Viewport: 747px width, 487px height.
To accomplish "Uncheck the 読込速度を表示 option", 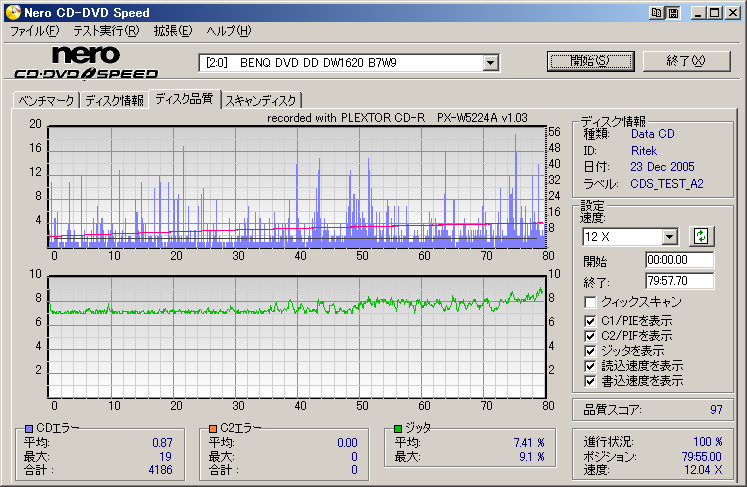I will 591,365.
